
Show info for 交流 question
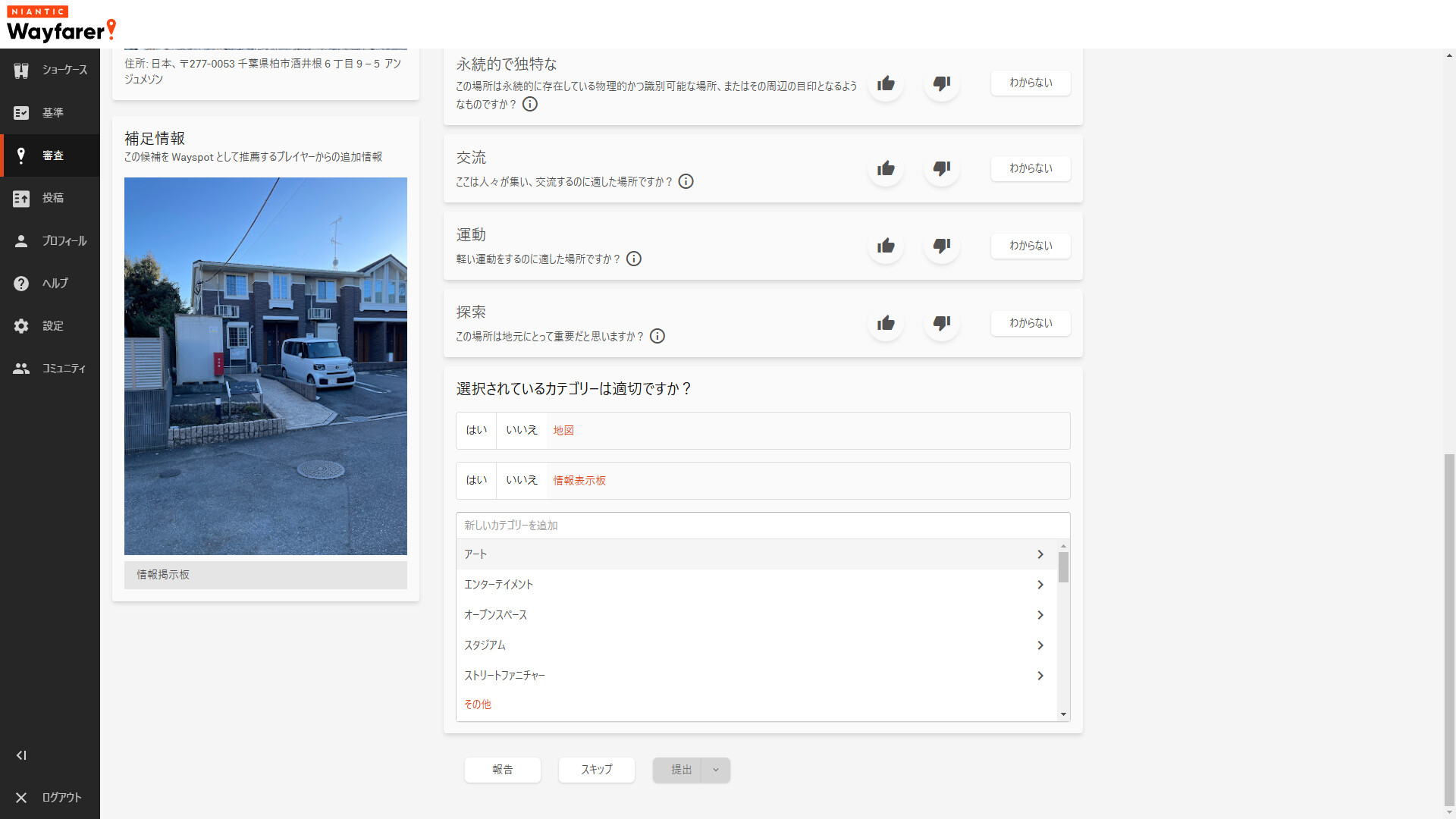pos(686,182)
